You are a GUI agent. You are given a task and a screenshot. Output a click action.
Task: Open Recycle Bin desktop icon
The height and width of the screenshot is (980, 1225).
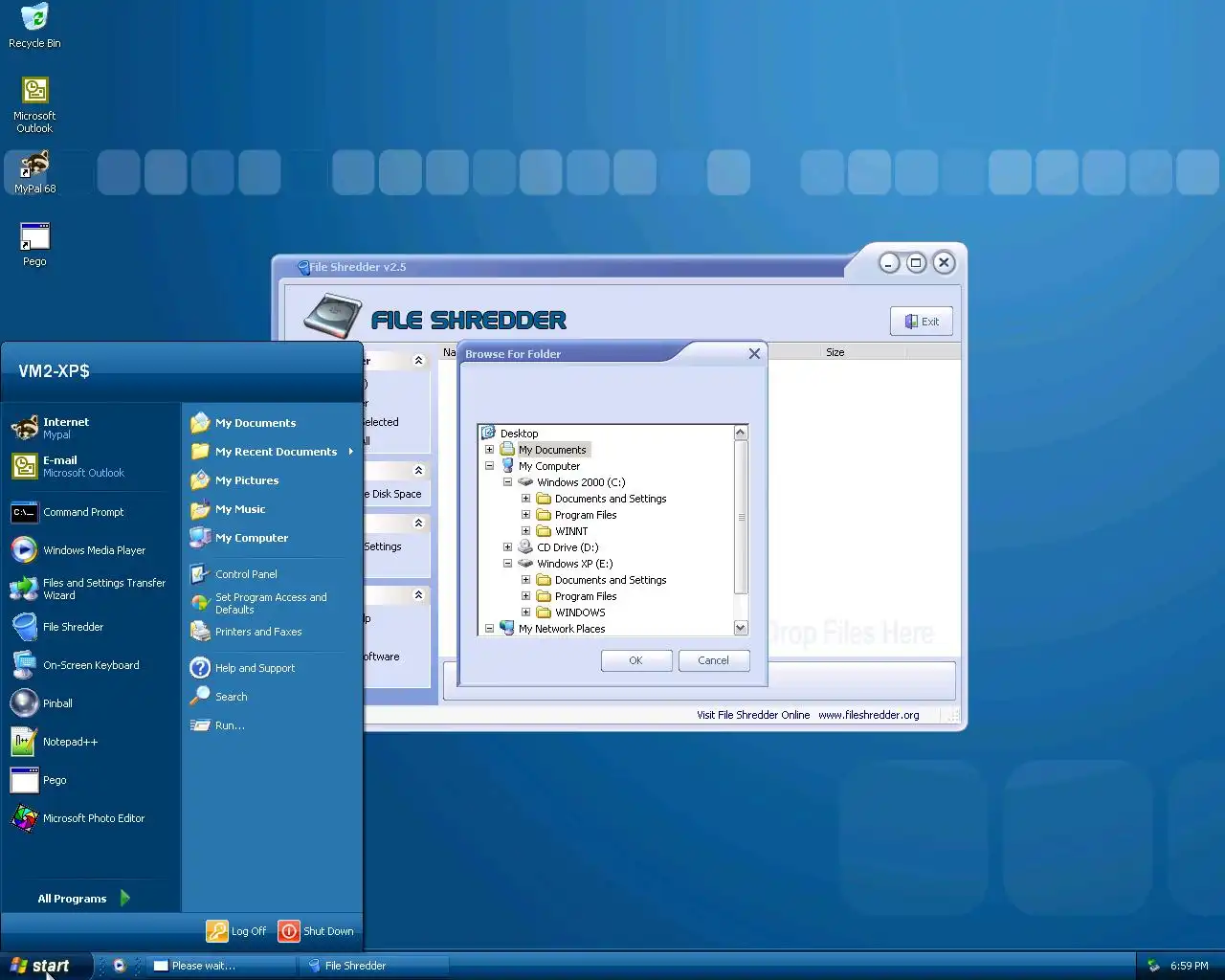point(34,26)
